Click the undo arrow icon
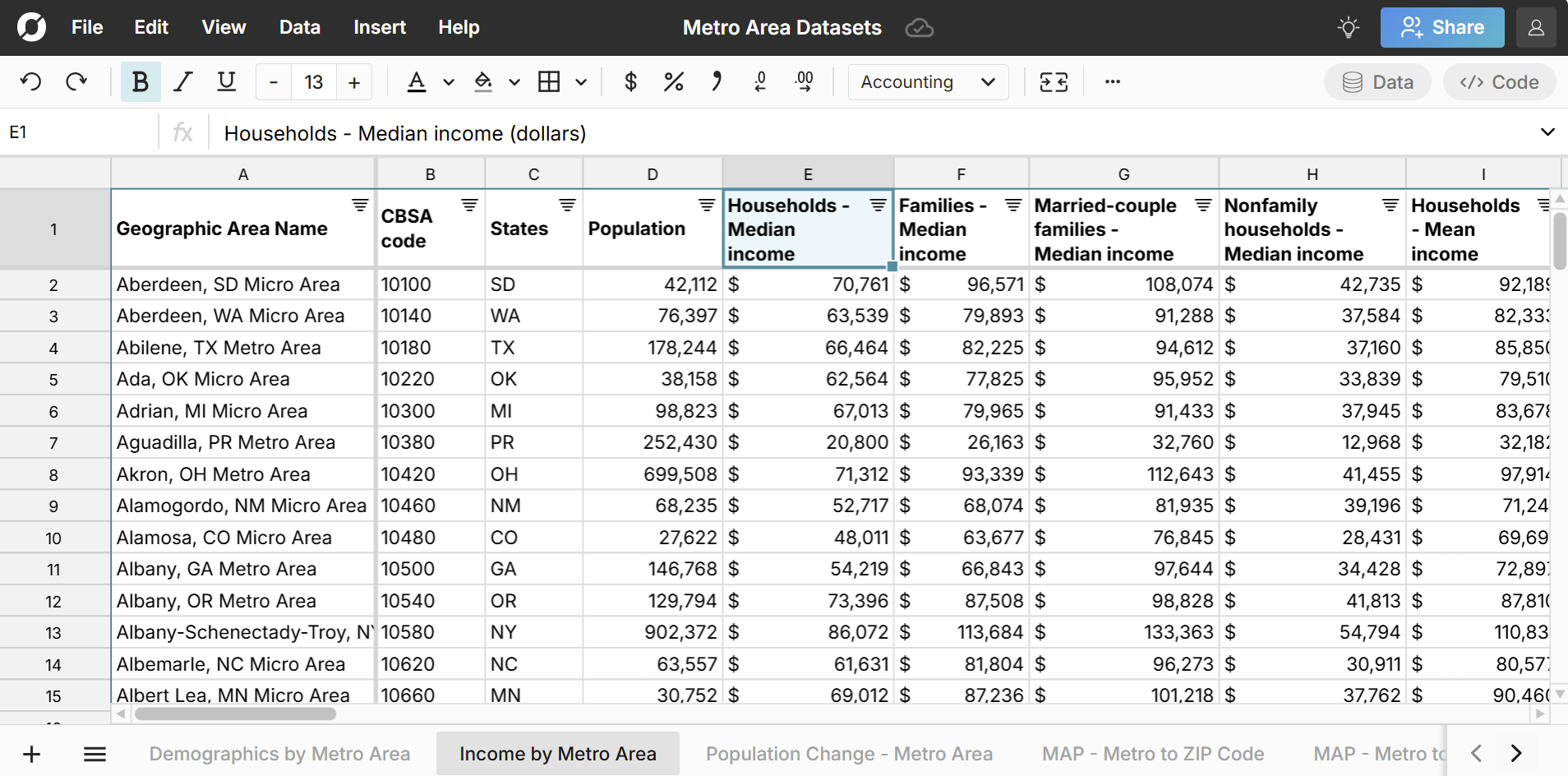Image resolution: width=1568 pixels, height=776 pixels. click(x=31, y=82)
